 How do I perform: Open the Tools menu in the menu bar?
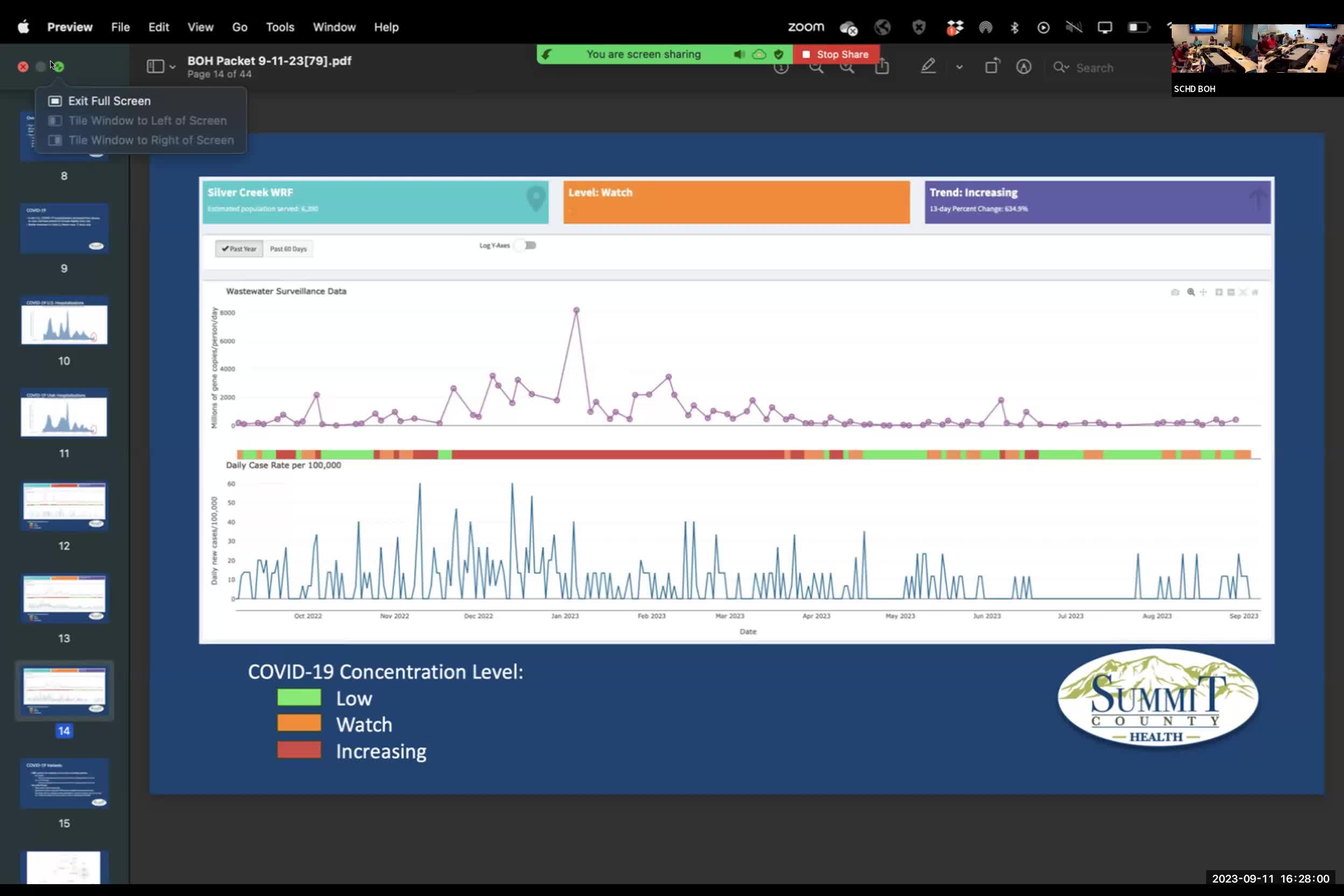(279, 27)
